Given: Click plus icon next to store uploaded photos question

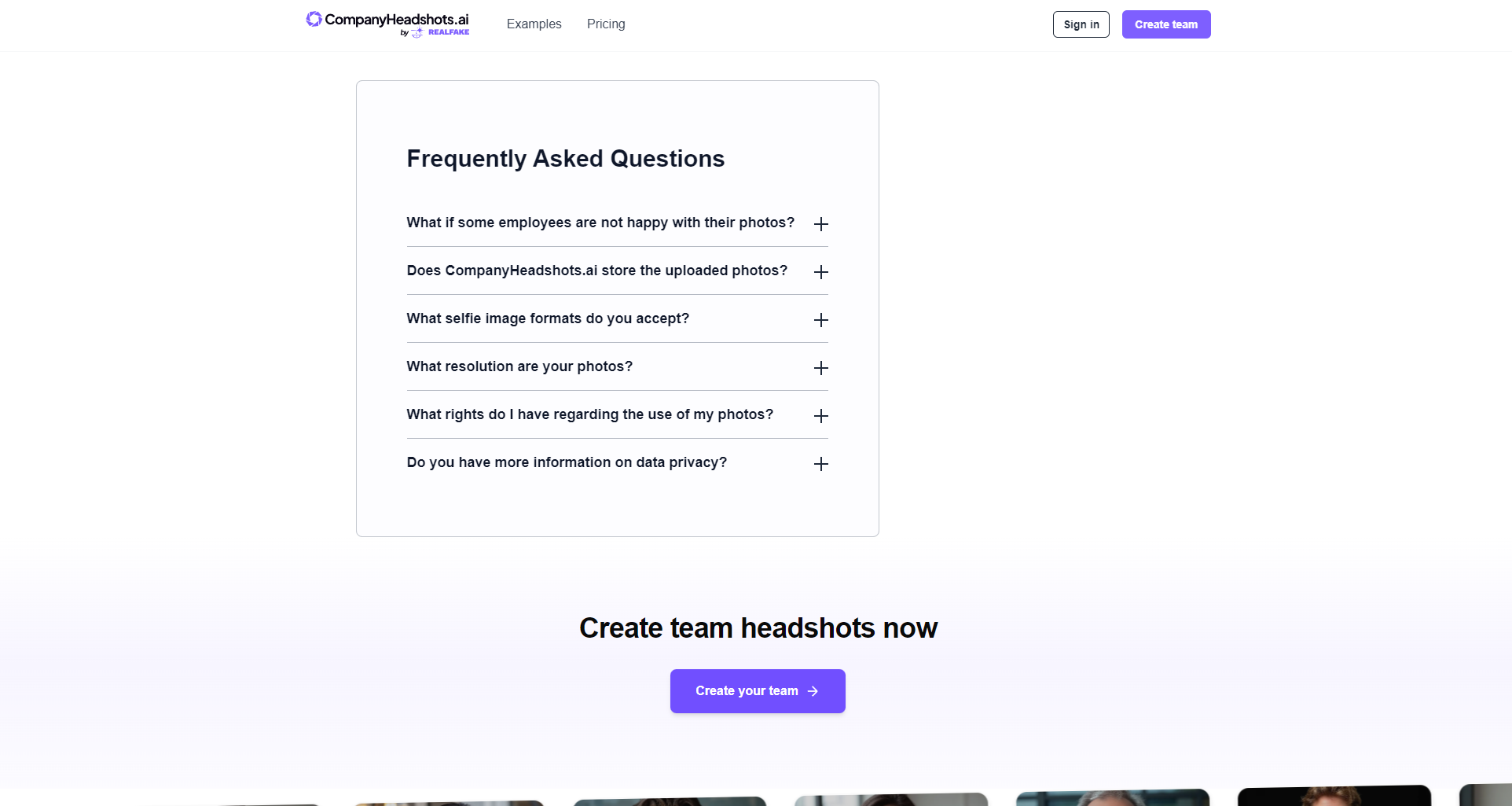Looking at the screenshot, I should point(820,272).
